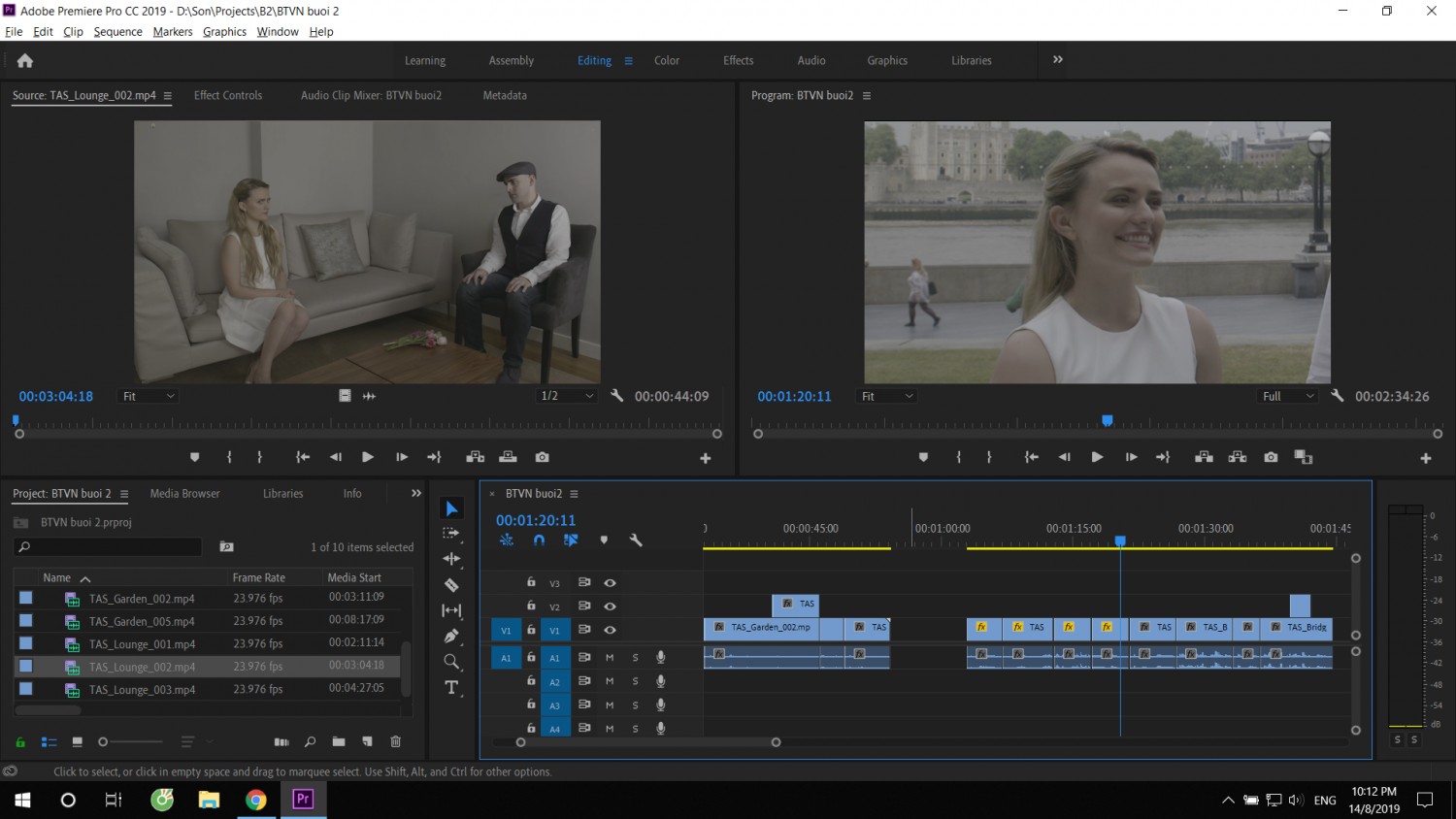This screenshot has width=1456, height=819.
Task: Show more workspaces with the overflow chevron
Action: (x=1058, y=60)
